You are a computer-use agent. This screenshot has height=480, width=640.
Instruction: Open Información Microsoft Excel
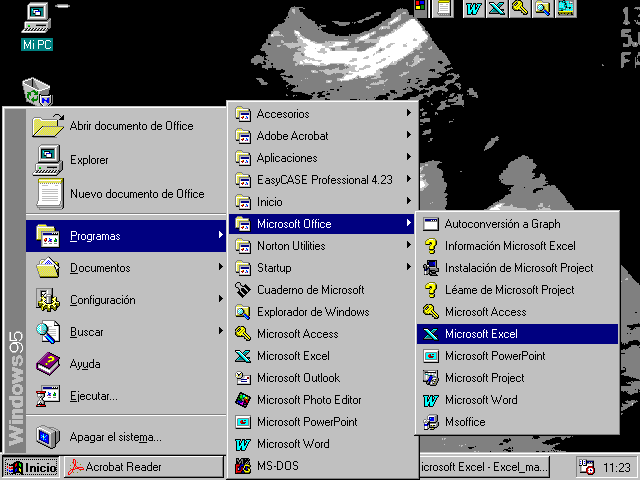pos(518,246)
